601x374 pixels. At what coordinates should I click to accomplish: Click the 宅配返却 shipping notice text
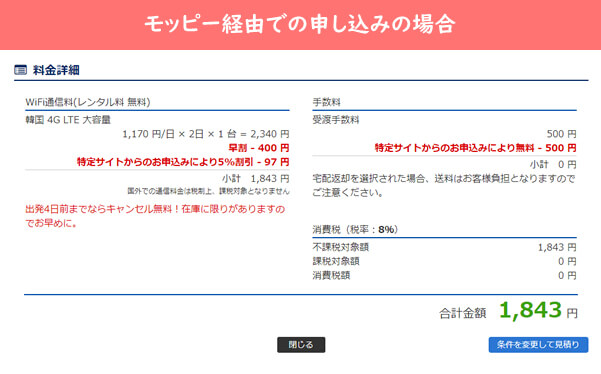444,185
